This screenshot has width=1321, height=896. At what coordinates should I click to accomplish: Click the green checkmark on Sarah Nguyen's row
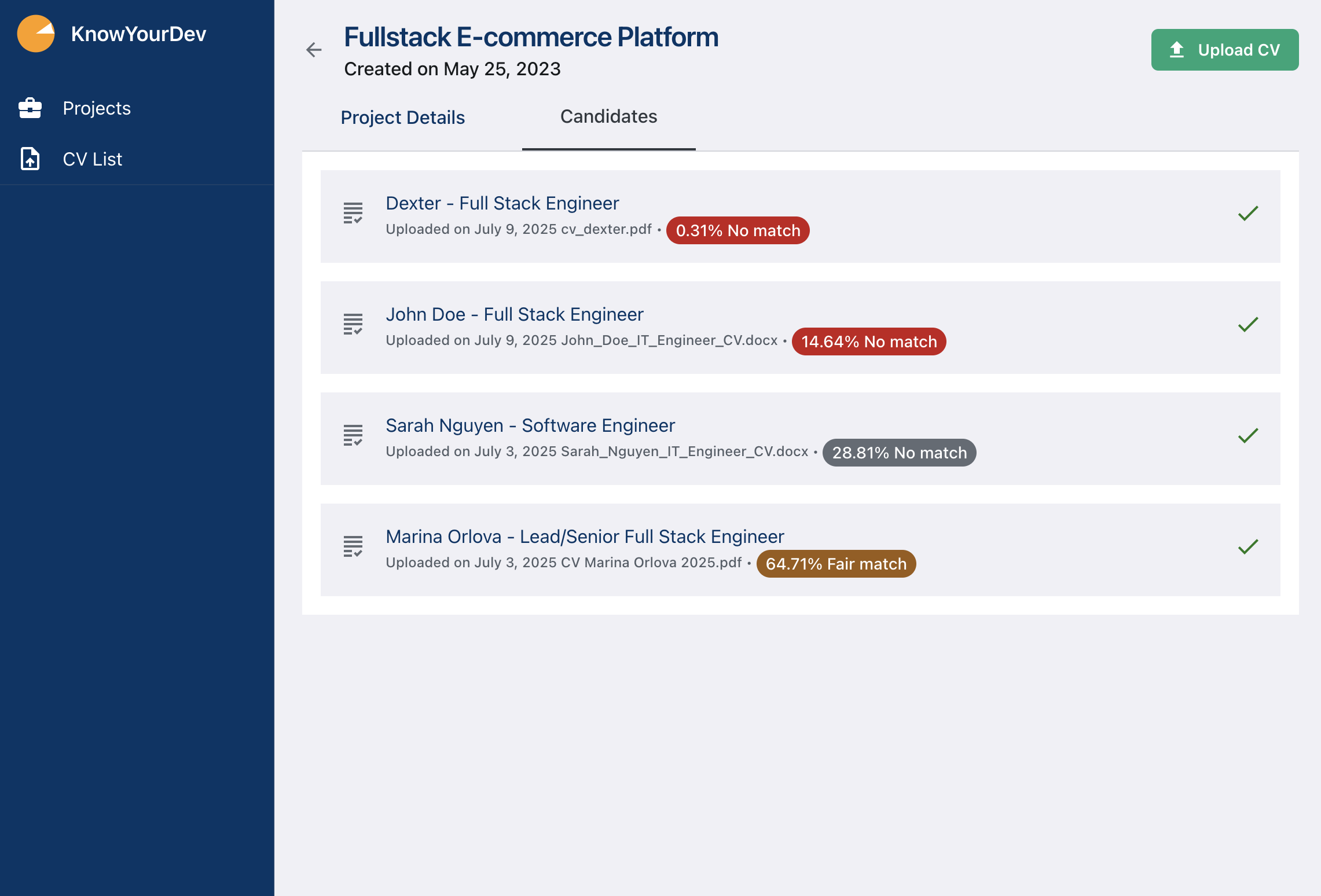1248,436
